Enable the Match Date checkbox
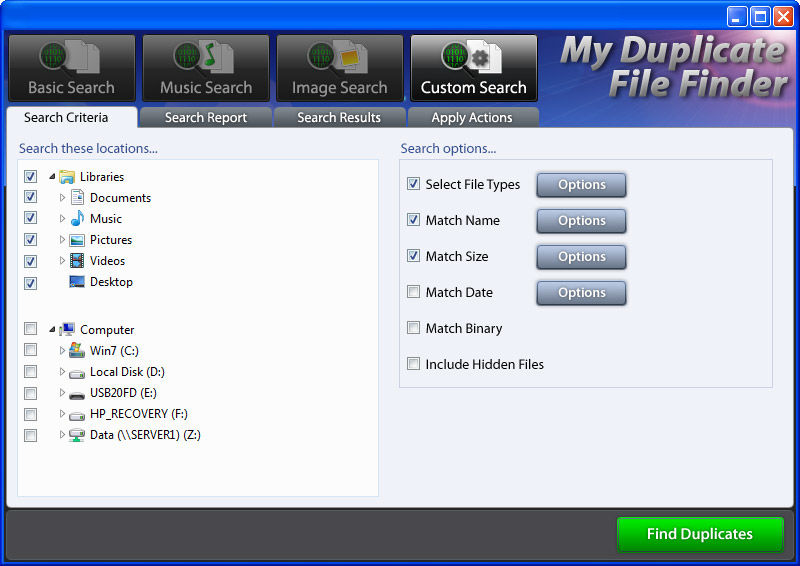The height and width of the screenshot is (566, 800). 413,291
